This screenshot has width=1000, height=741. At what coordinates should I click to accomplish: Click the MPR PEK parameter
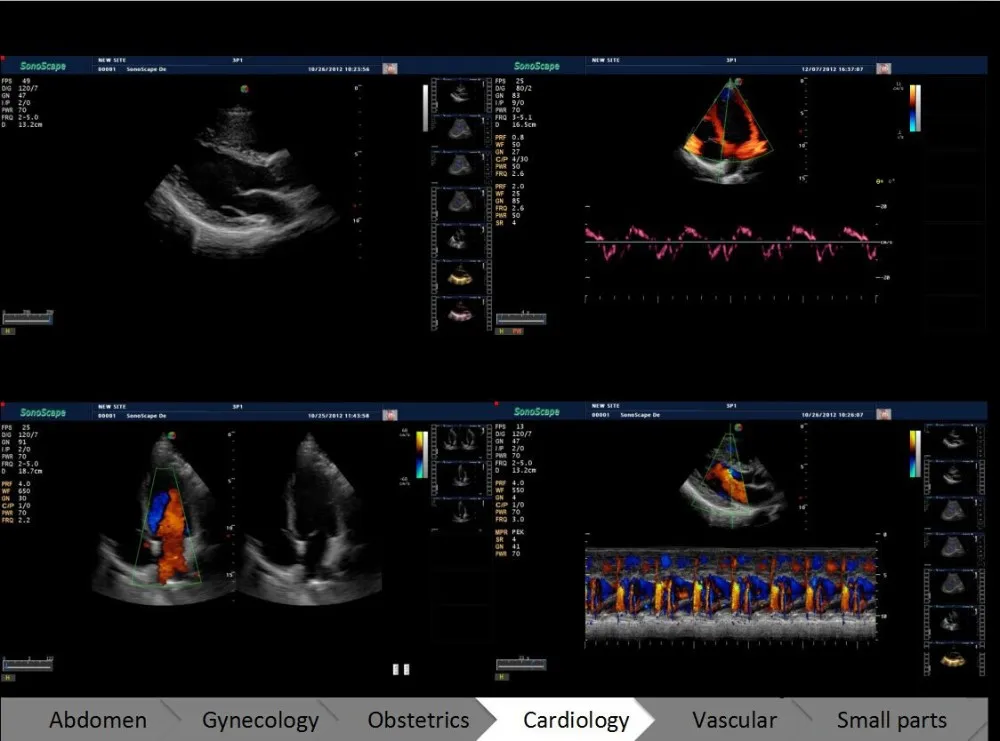[510, 532]
